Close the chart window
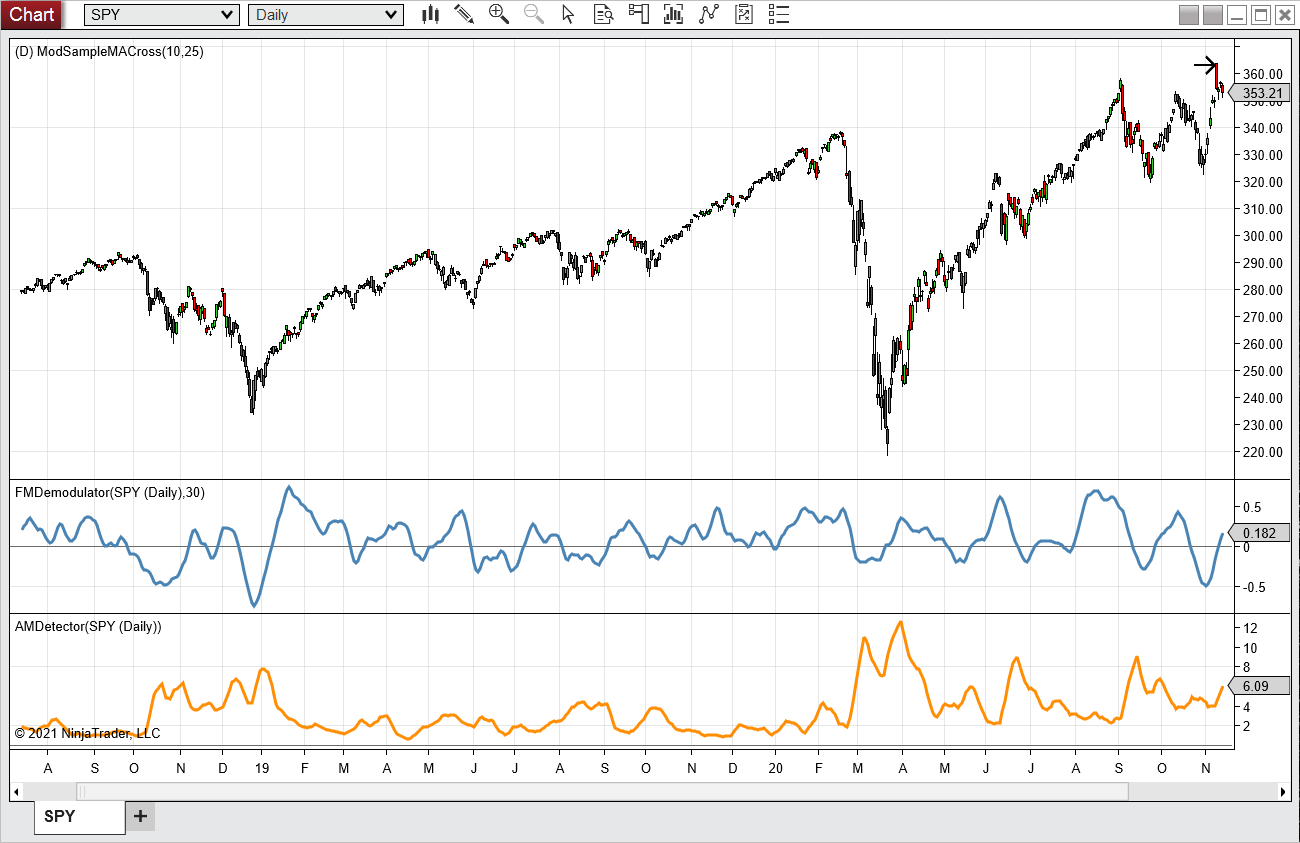 [1286, 15]
